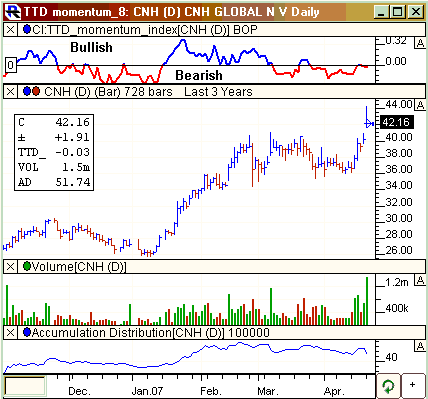Image resolution: width=428 pixels, height=399 pixels.
Task: Click the empty input box at bottom left
Action: coord(25,386)
